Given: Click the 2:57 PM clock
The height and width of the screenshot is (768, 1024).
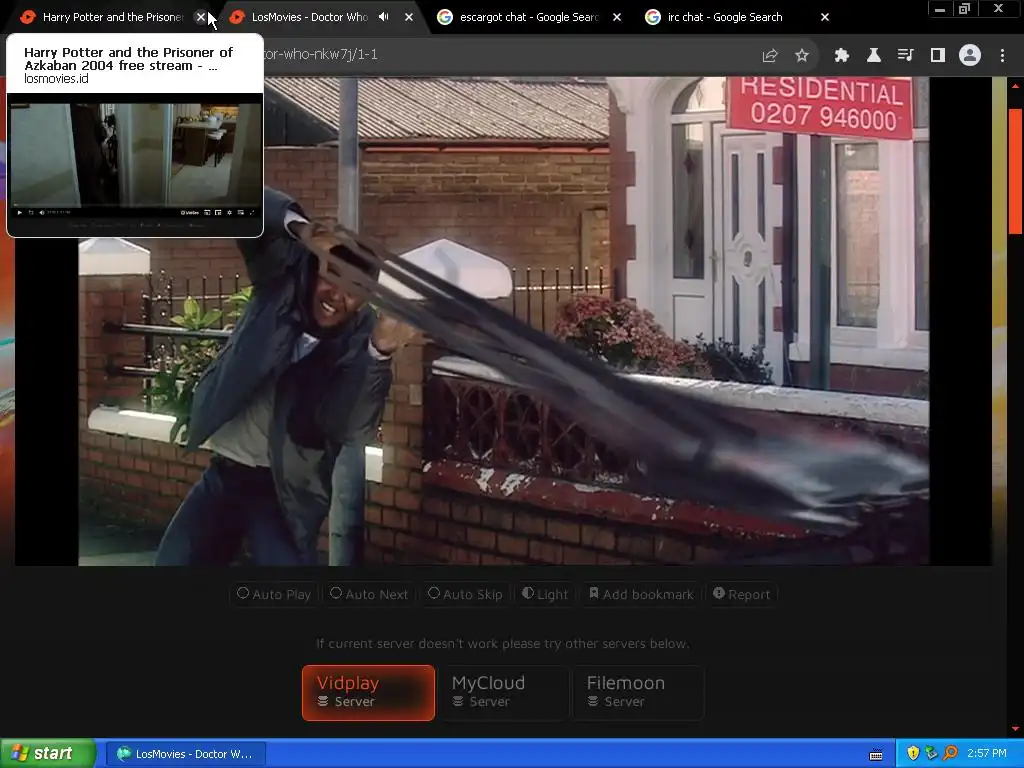Looking at the screenshot, I should [x=987, y=754].
